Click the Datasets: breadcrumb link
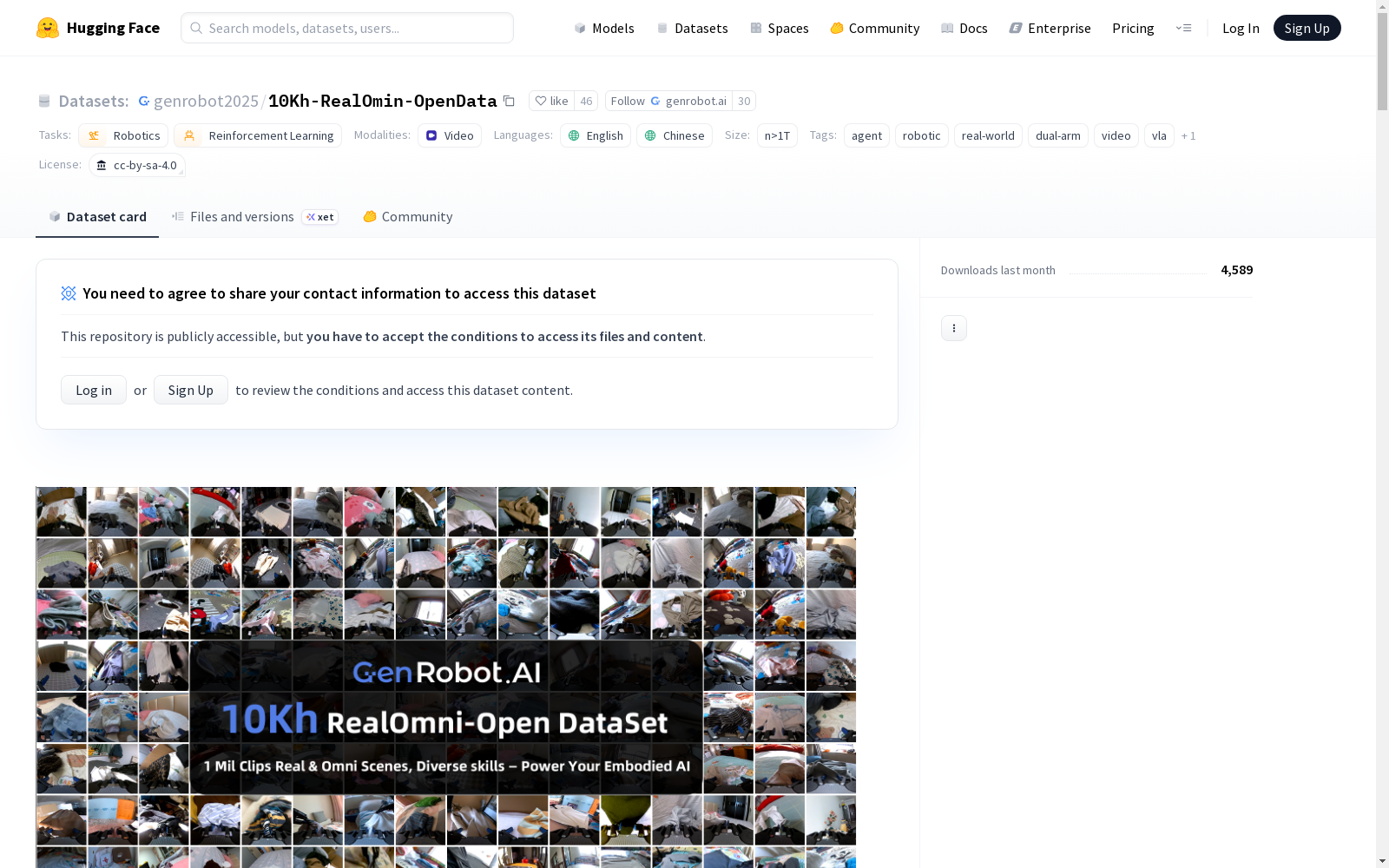The image size is (1389, 868). click(x=94, y=101)
